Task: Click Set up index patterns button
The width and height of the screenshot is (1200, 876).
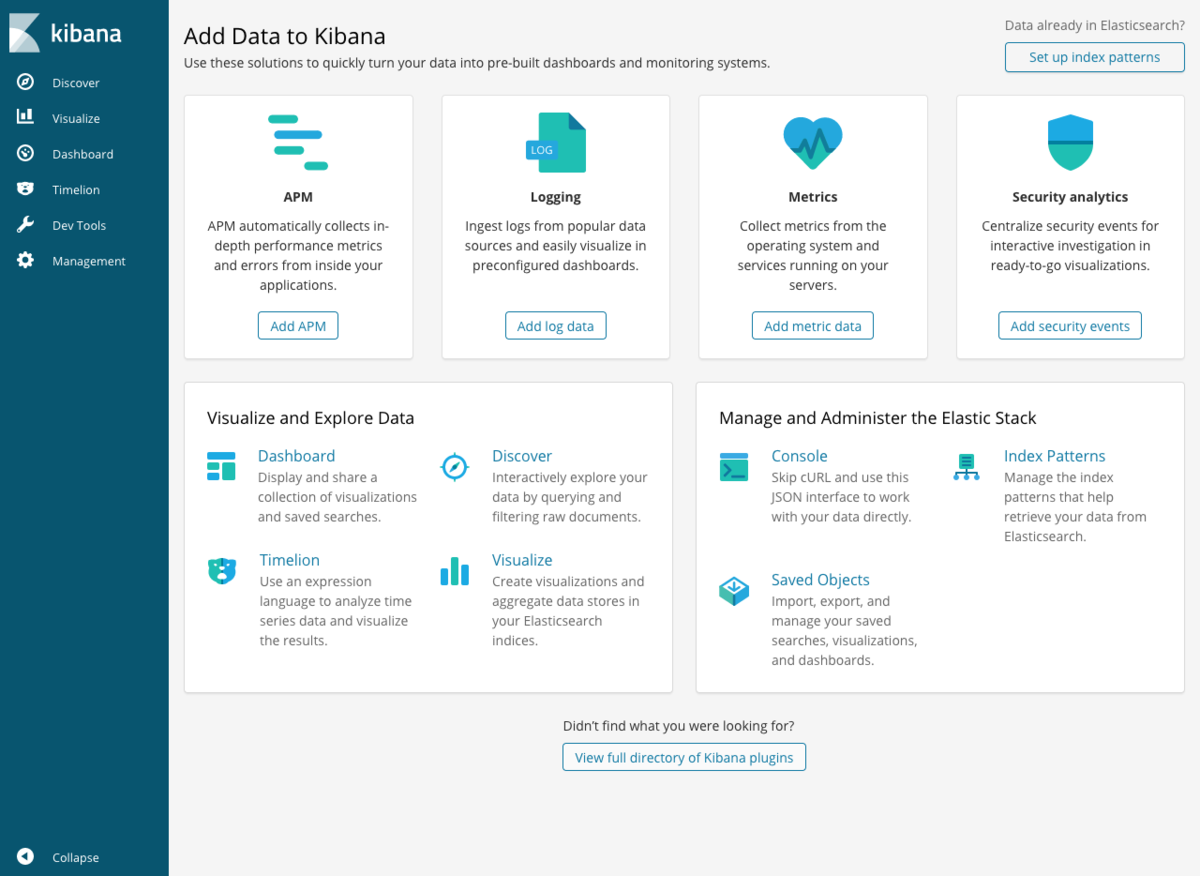Action: pyautogui.click(x=1095, y=57)
